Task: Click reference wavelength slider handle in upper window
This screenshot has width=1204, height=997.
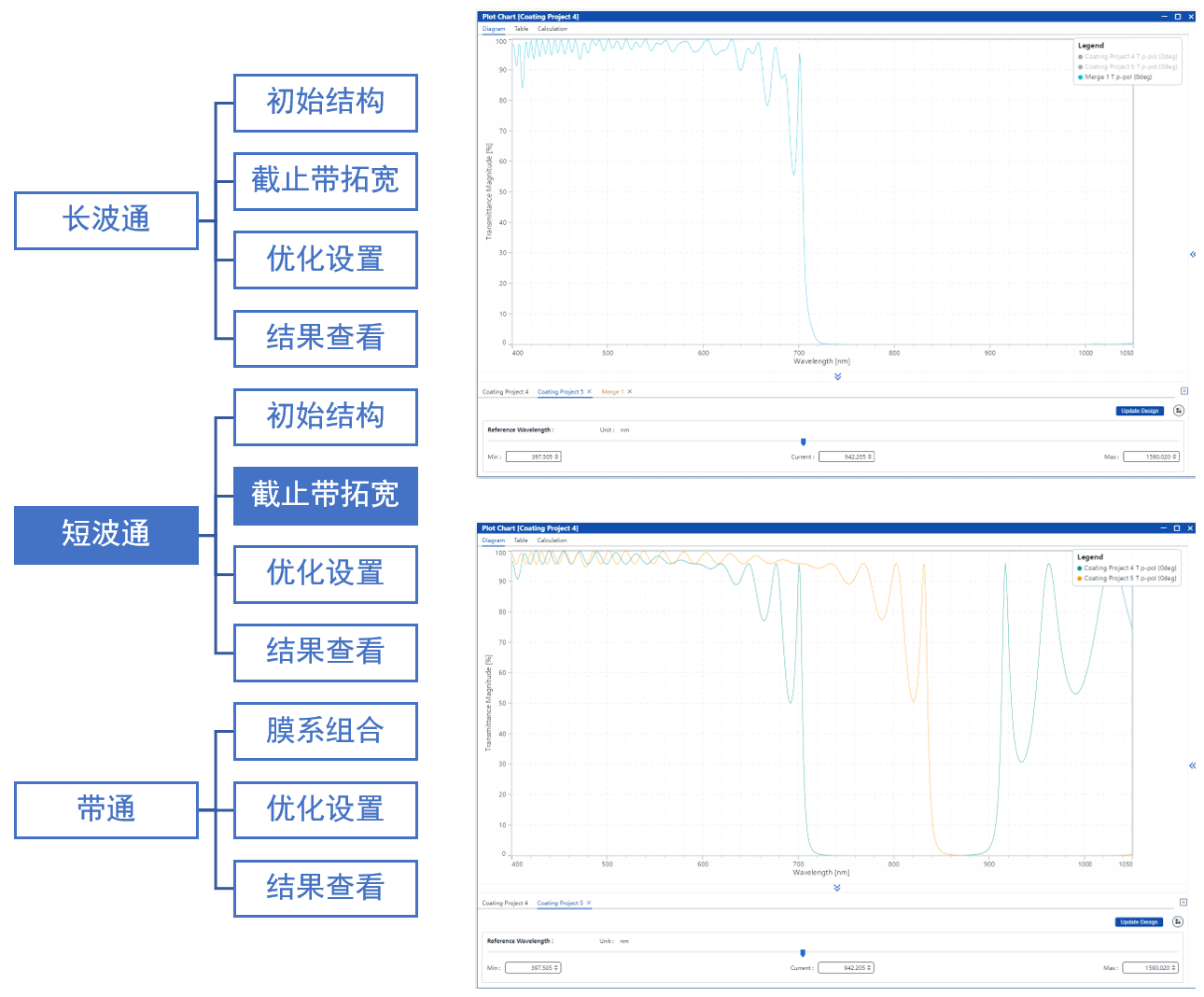Action: [803, 442]
